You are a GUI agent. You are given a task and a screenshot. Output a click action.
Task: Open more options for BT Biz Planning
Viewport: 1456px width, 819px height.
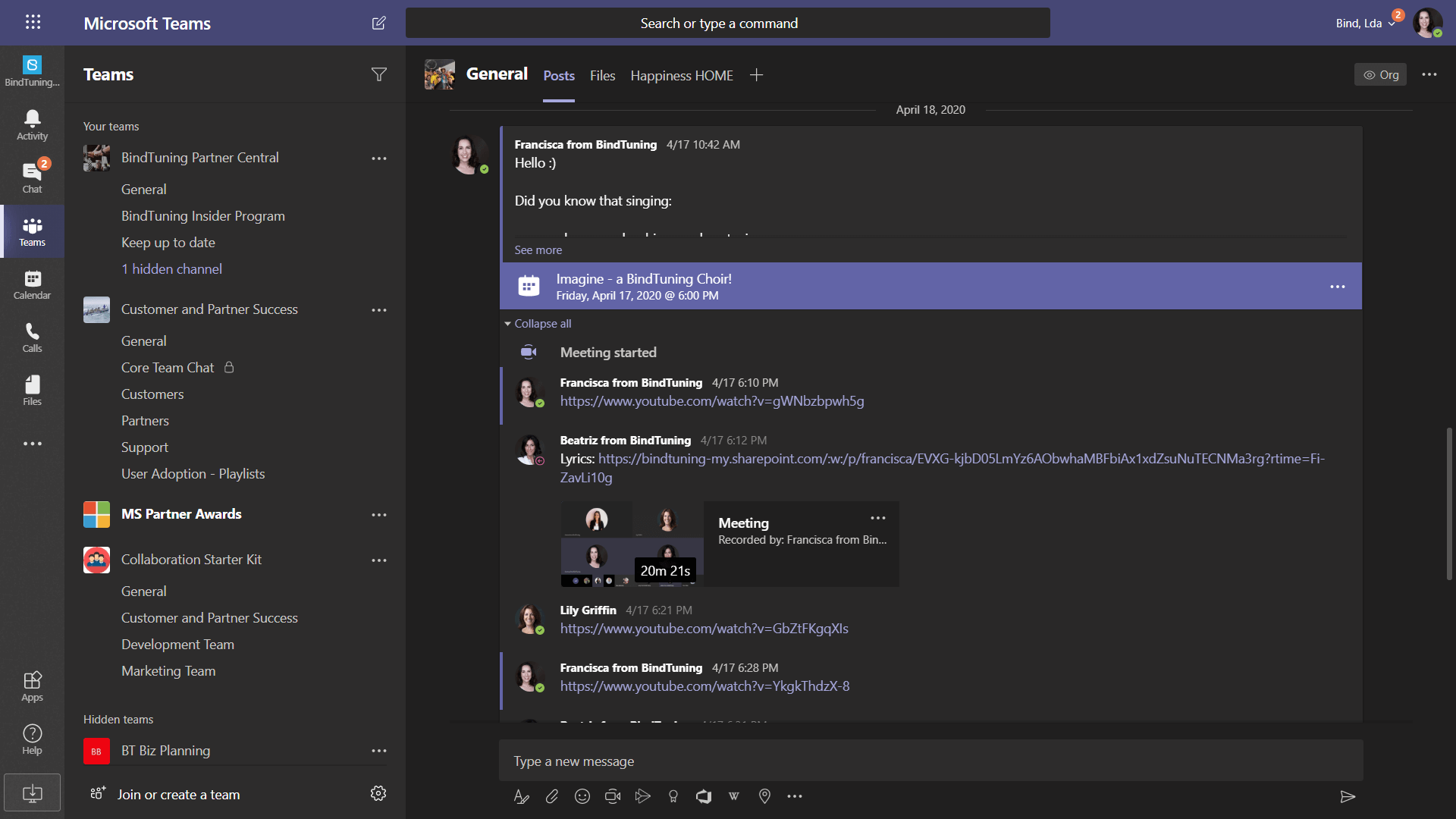(378, 750)
